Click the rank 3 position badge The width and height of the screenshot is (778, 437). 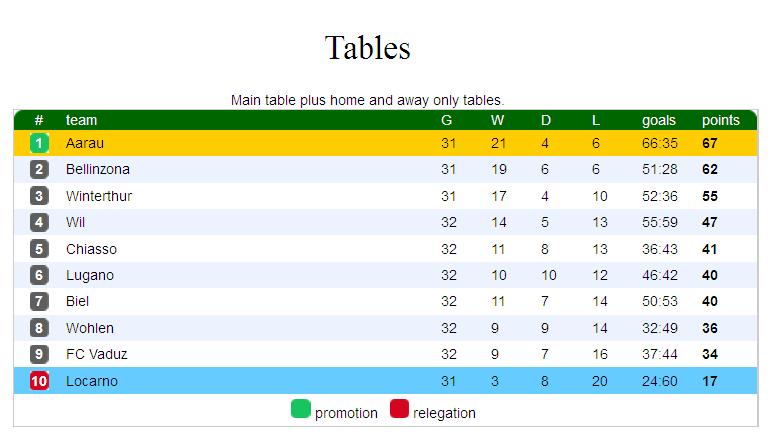[39, 196]
